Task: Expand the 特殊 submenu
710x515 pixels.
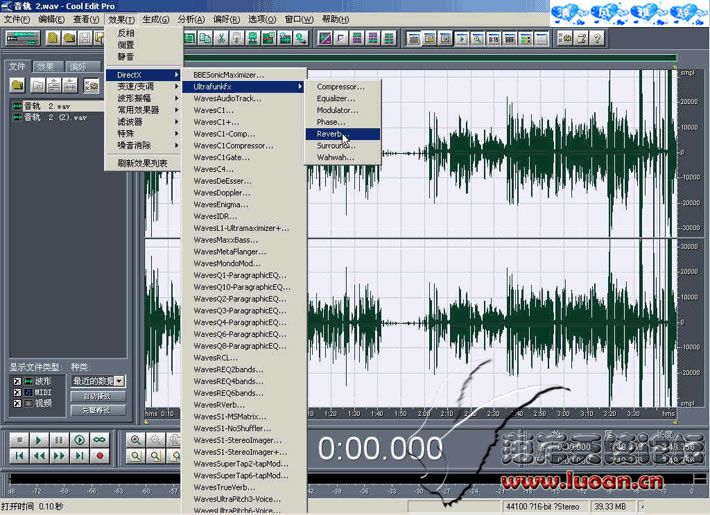Action: [x=143, y=134]
